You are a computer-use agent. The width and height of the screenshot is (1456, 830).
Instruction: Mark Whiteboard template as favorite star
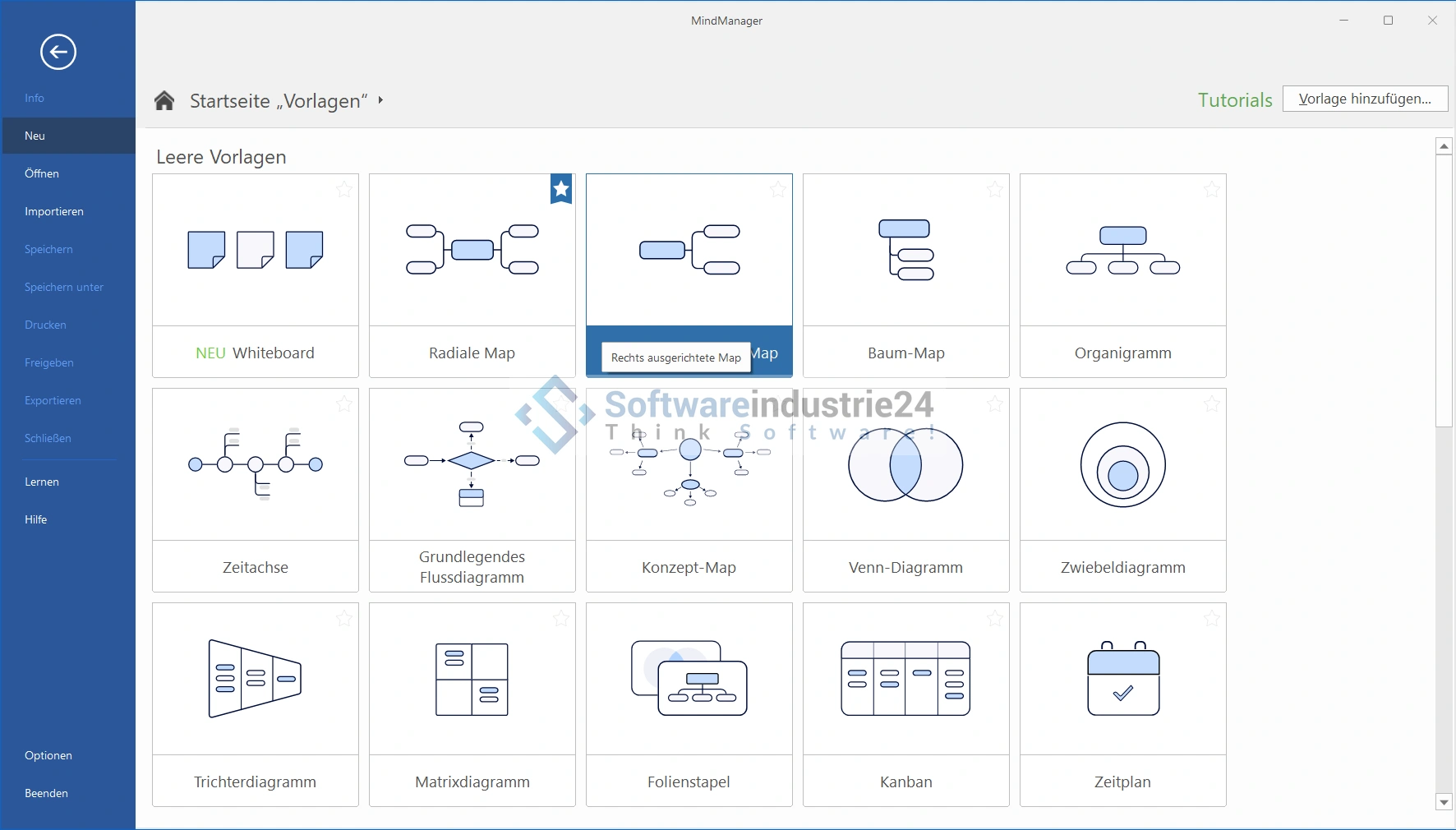344,190
